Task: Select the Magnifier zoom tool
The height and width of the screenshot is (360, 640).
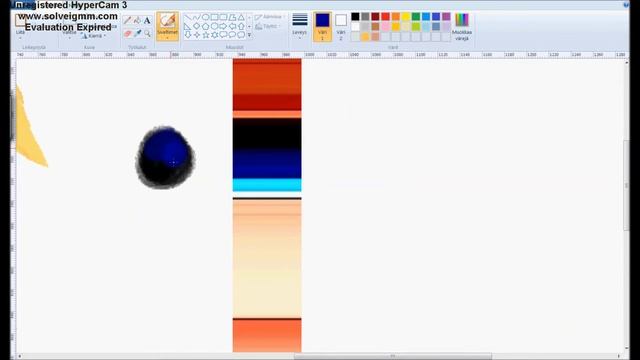Action: [147, 33]
